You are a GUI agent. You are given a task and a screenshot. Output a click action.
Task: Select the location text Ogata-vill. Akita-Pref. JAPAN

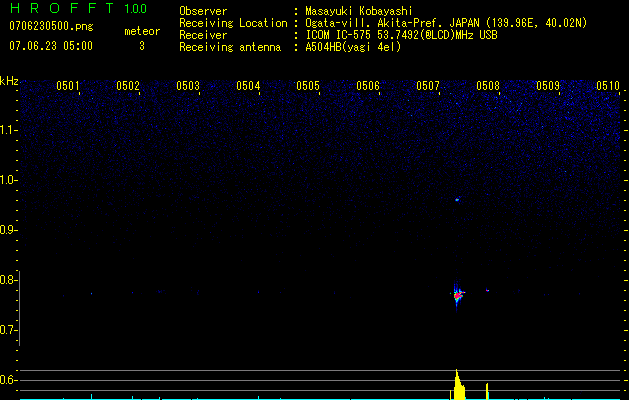point(392,23)
